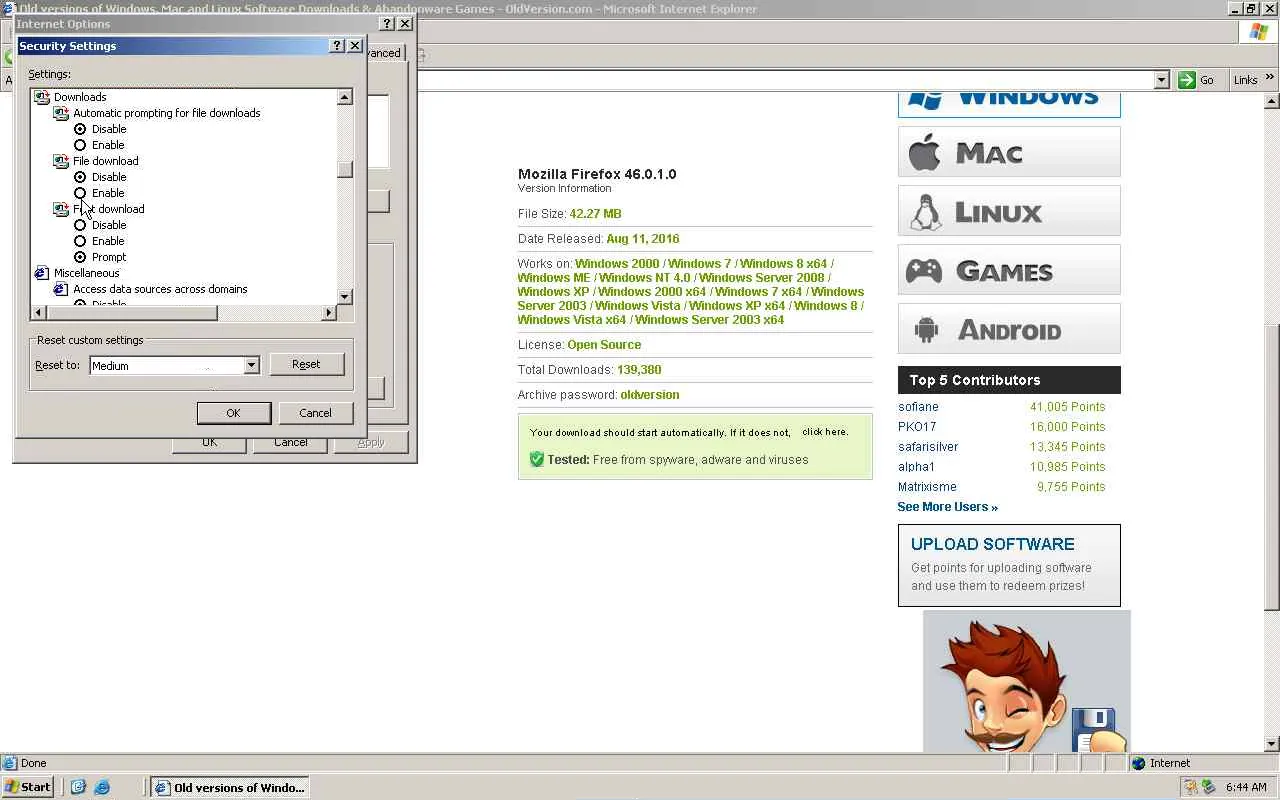Click Cancel in the Internet Options dialog

point(290,443)
